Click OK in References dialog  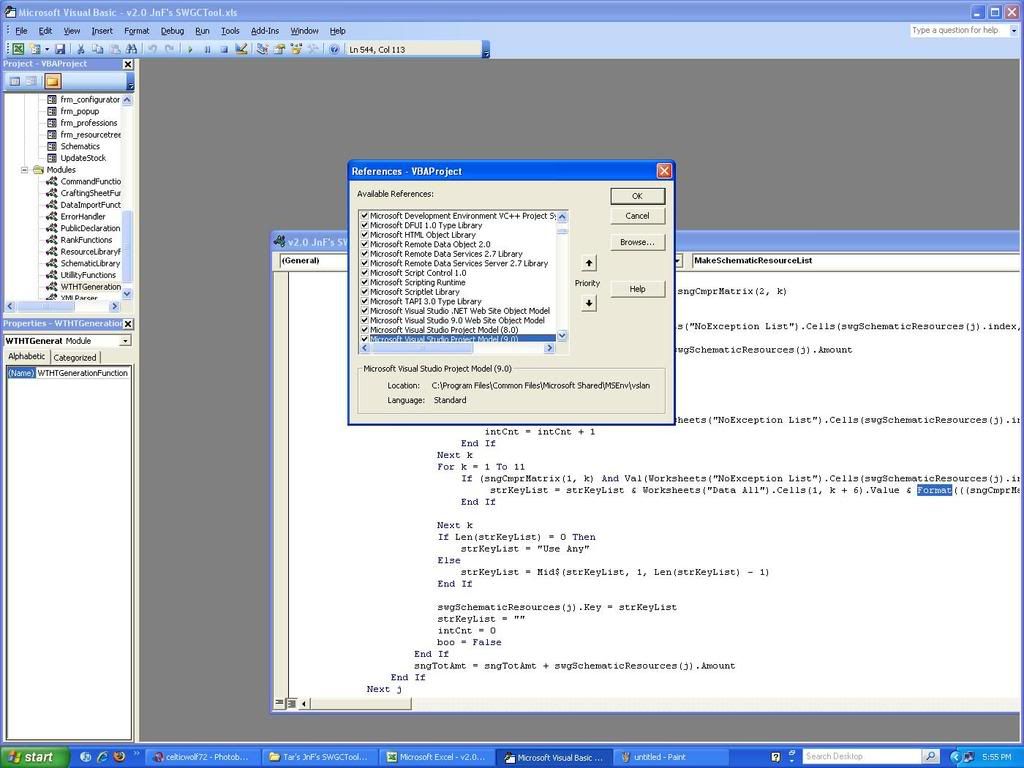(637, 196)
